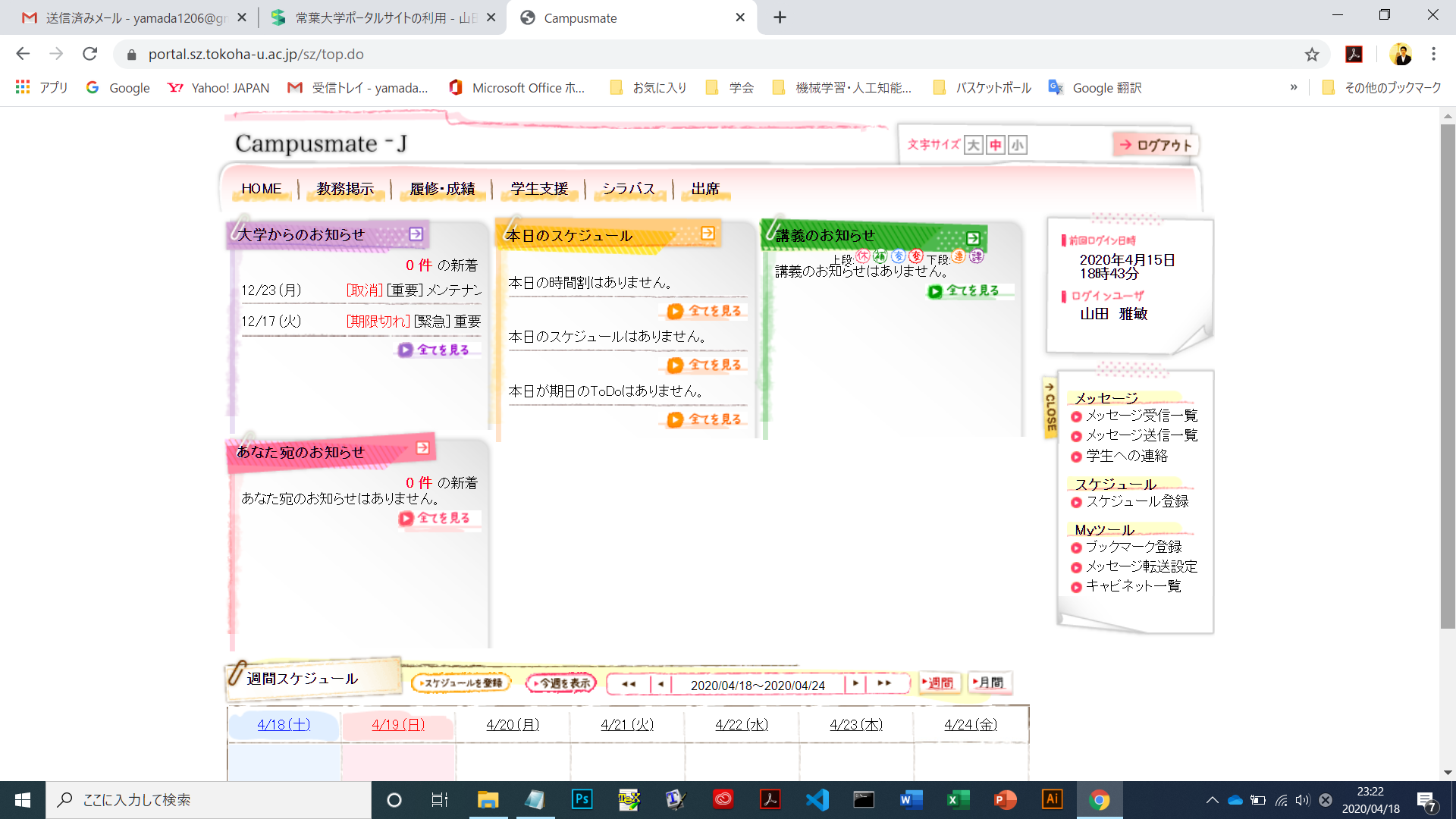Collapse side panel with CLOSE tab

click(x=1050, y=407)
